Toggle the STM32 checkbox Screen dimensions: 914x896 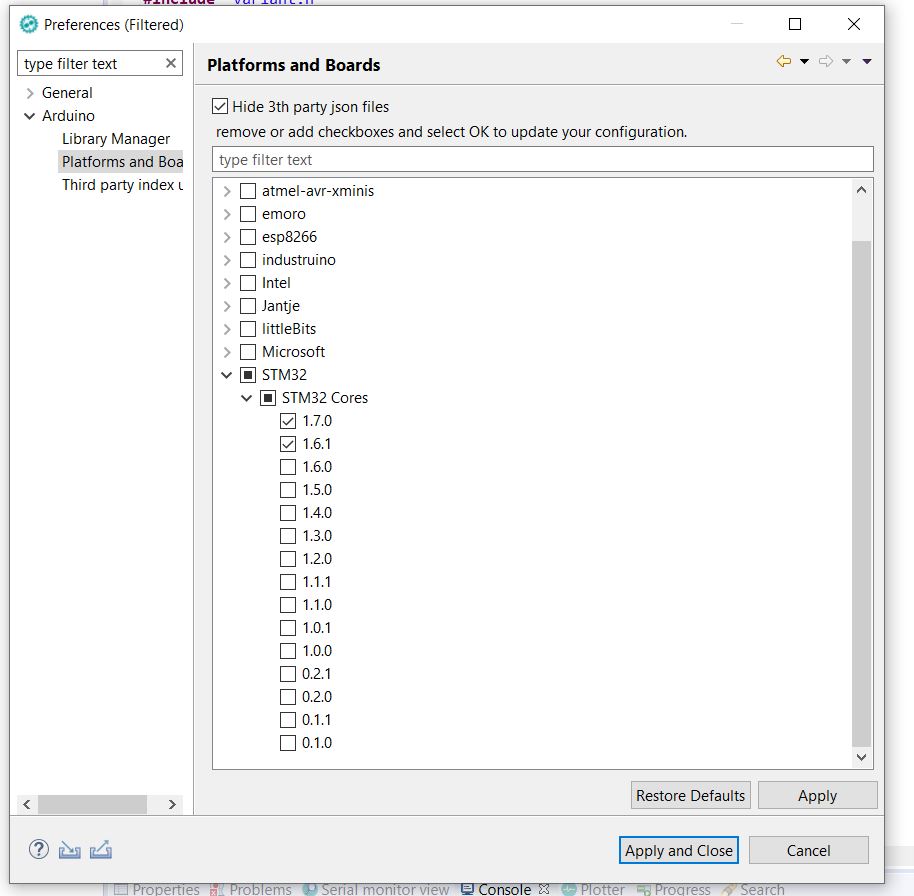(248, 375)
